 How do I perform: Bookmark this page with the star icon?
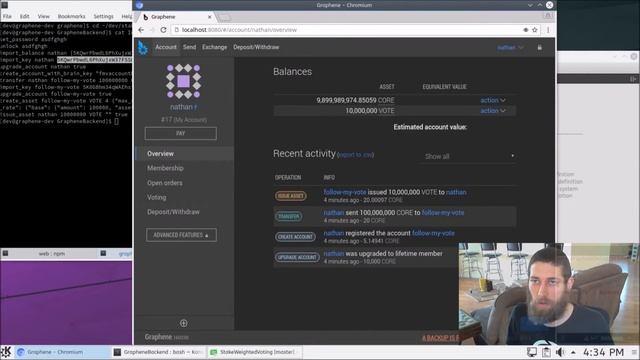pyautogui.click(x=535, y=30)
